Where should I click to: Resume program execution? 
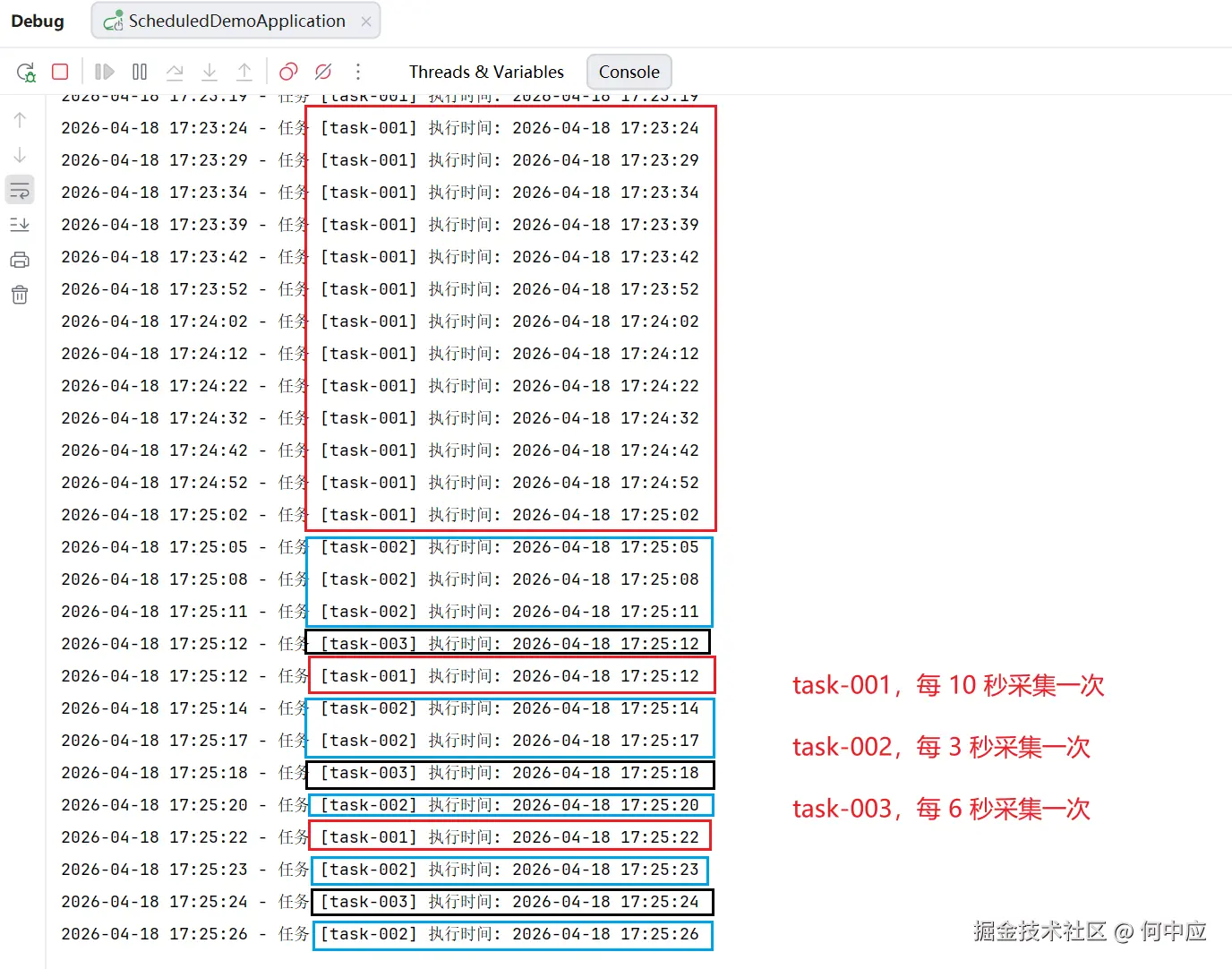(x=105, y=72)
